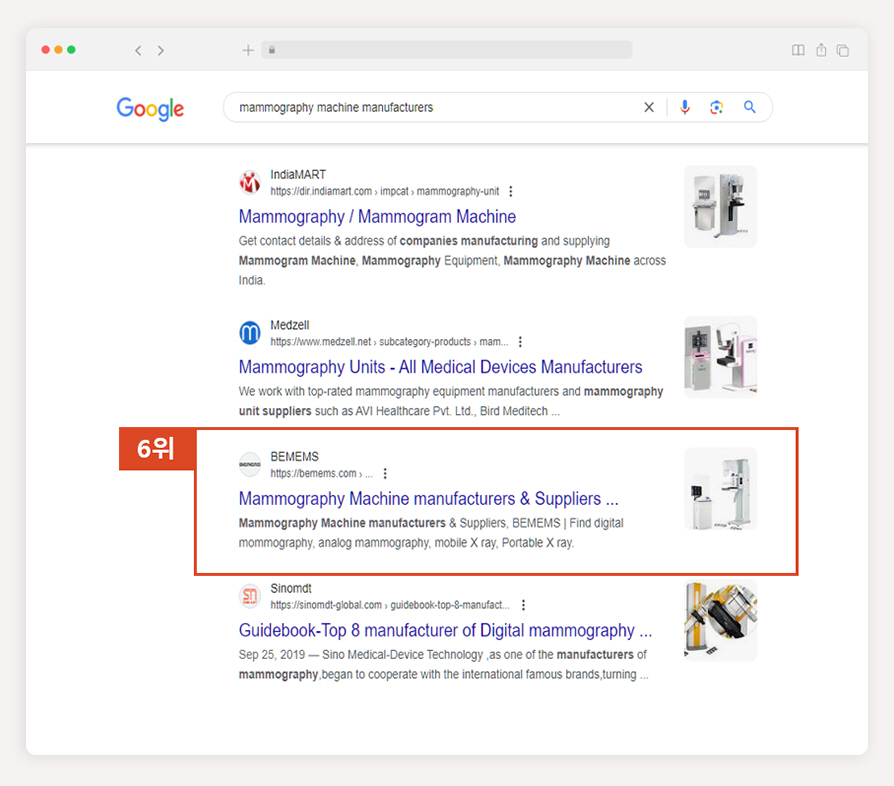Click the 'BEMEMS' site name
Viewport: 894px width, 786px height.
(294, 457)
